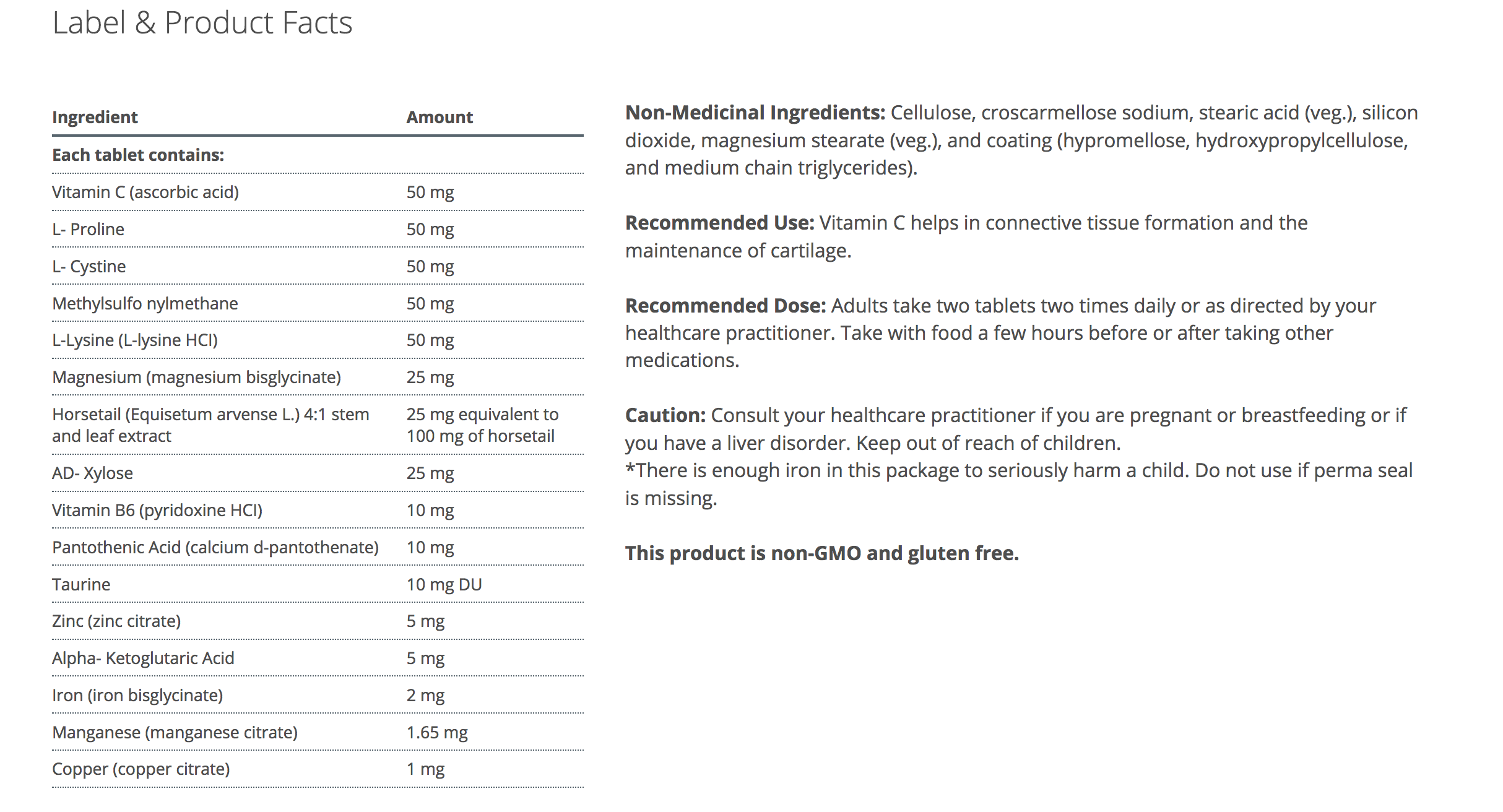Click the Ingredient column header
The image size is (1503, 812).
click(x=95, y=117)
